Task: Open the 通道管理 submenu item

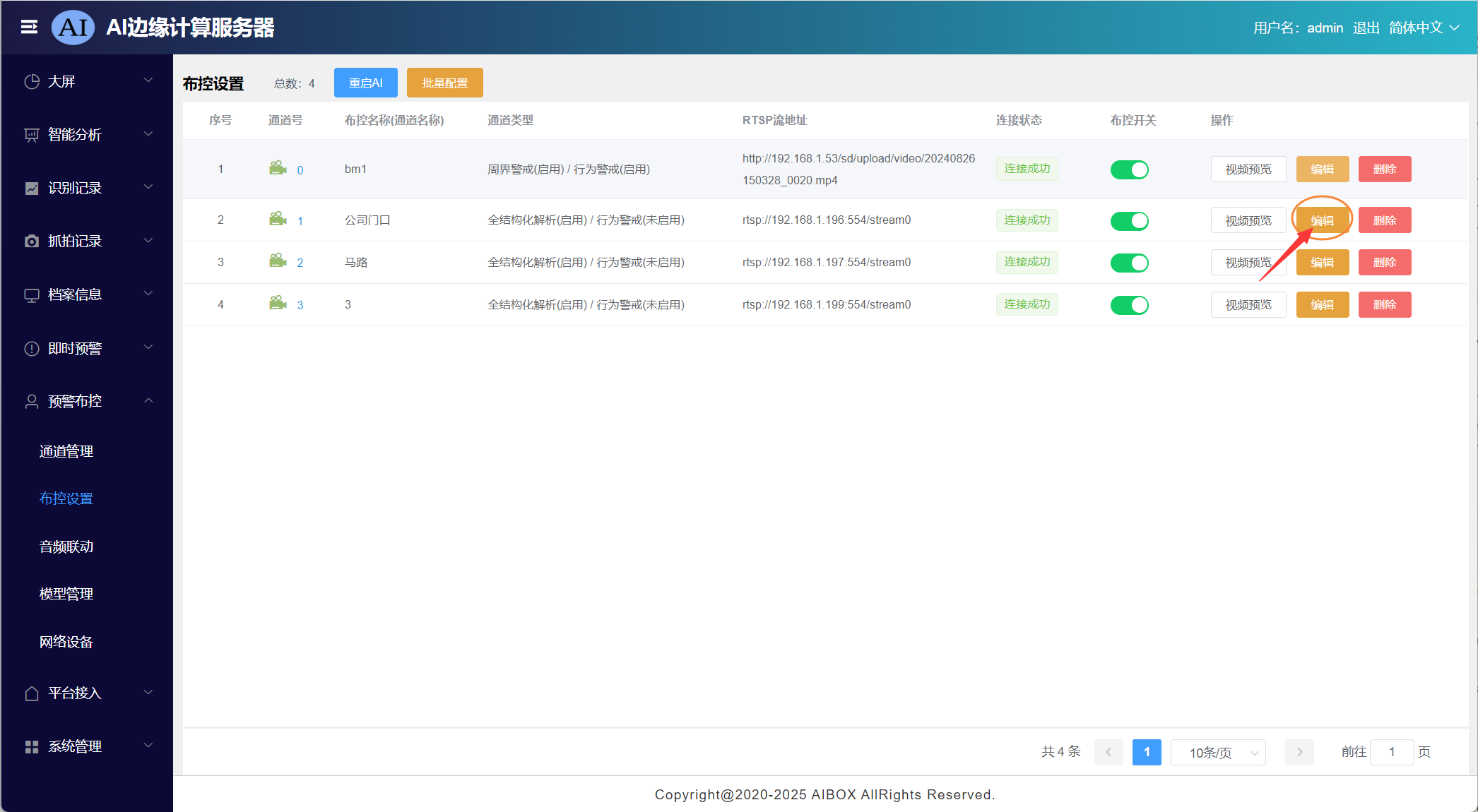Action: pos(66,451)
